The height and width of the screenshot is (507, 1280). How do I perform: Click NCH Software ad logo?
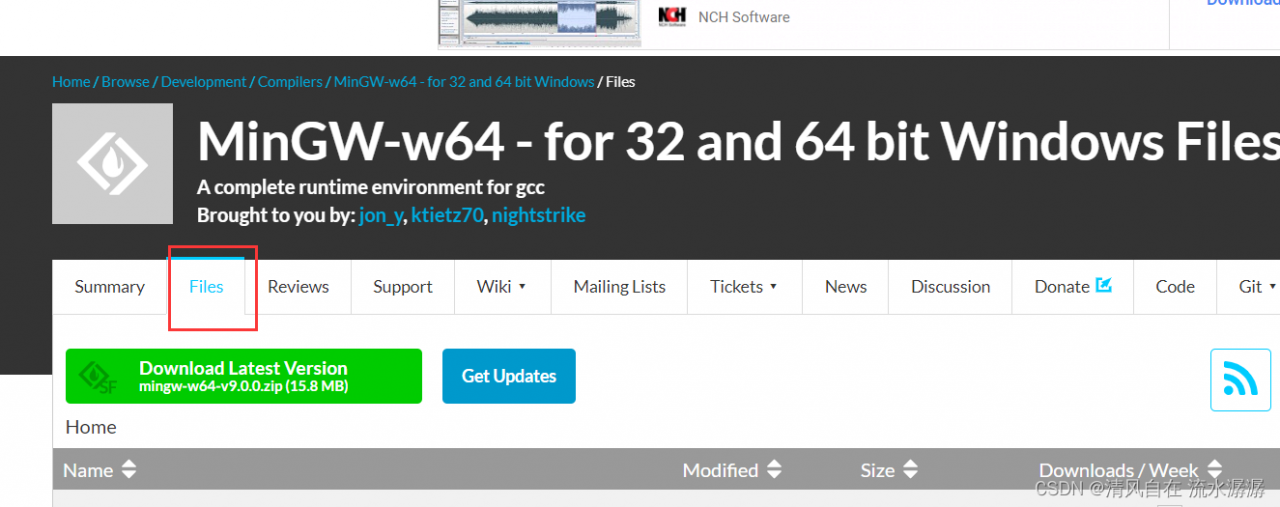(672, 16)
